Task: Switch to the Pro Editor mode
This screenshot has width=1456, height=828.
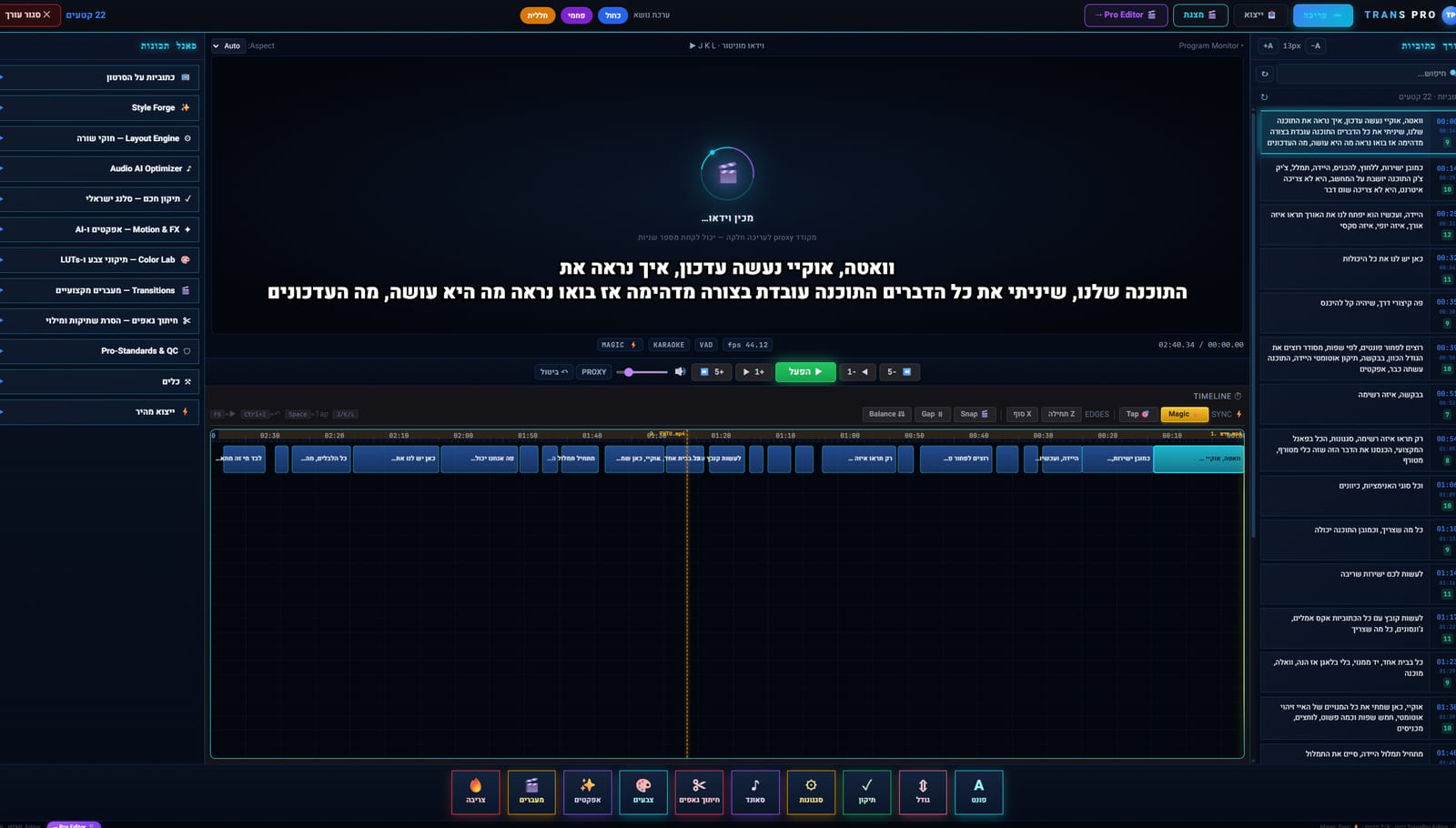Action: (1125, 15)
